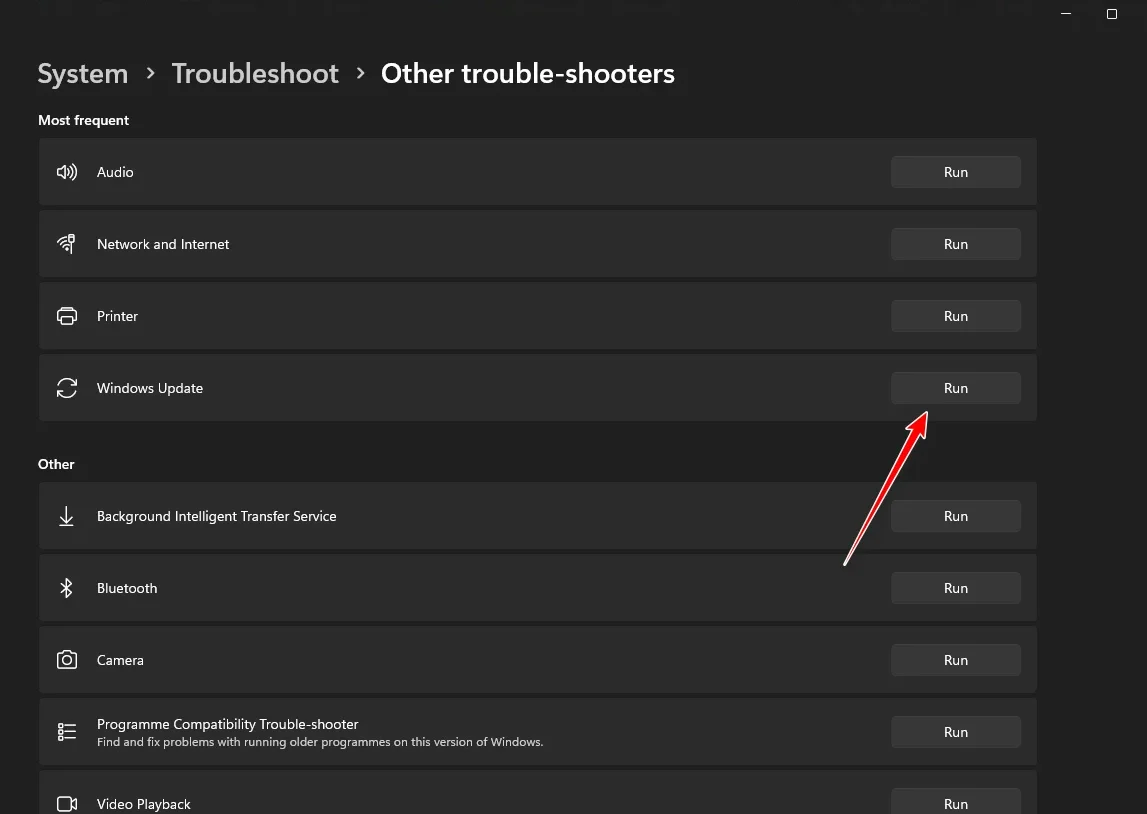This screenshot has height=814, width=1147.
Task: Run the Bluetooth troubleshooter
Action: click(x=955, y=588)
